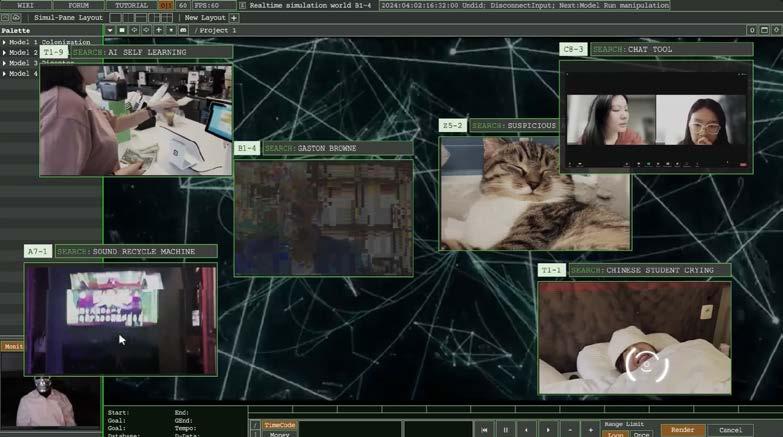
Task: Click the AI SELF LEARNING search field
Action: 152,52
